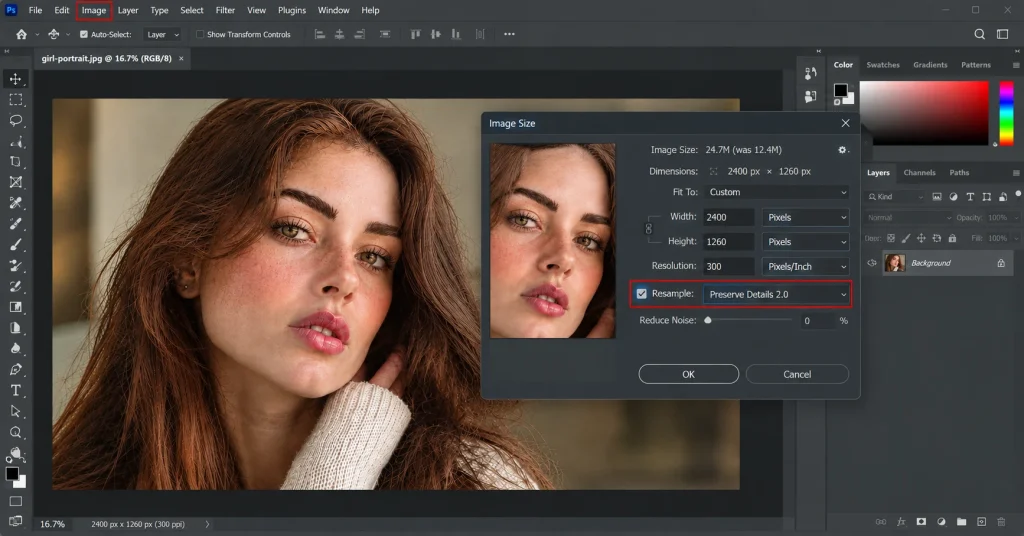Select the Zoom tool
The width and height of the screenshot is (1024, 536).
coord(15,432)
